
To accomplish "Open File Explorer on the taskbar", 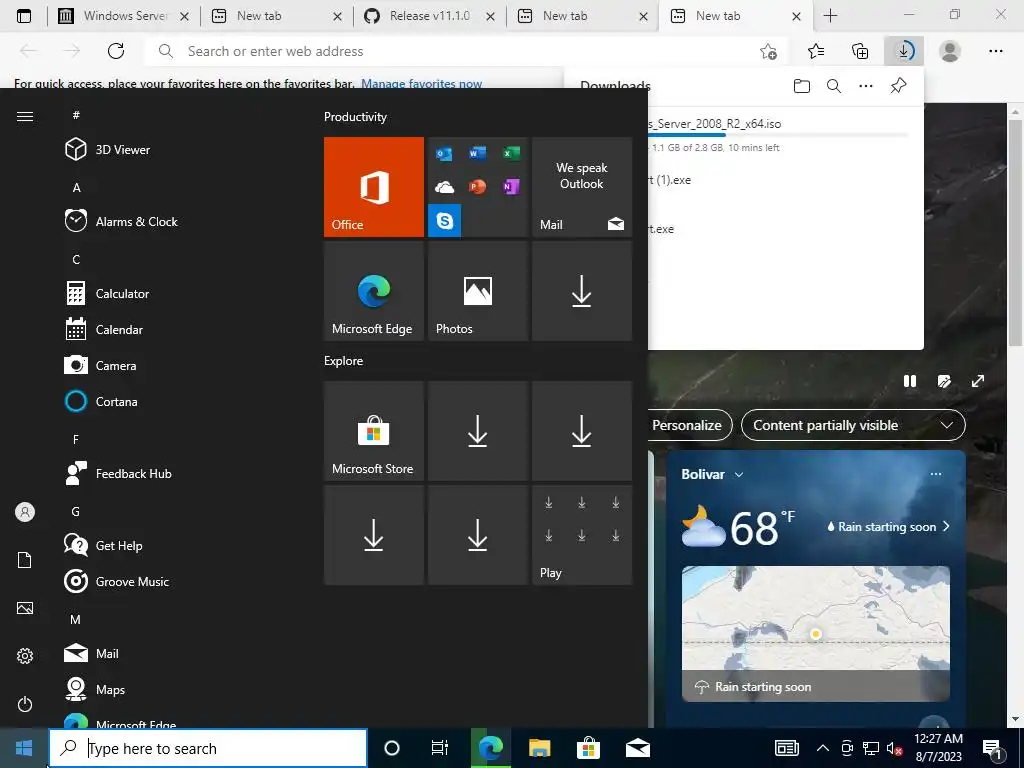I will point(539,748).
